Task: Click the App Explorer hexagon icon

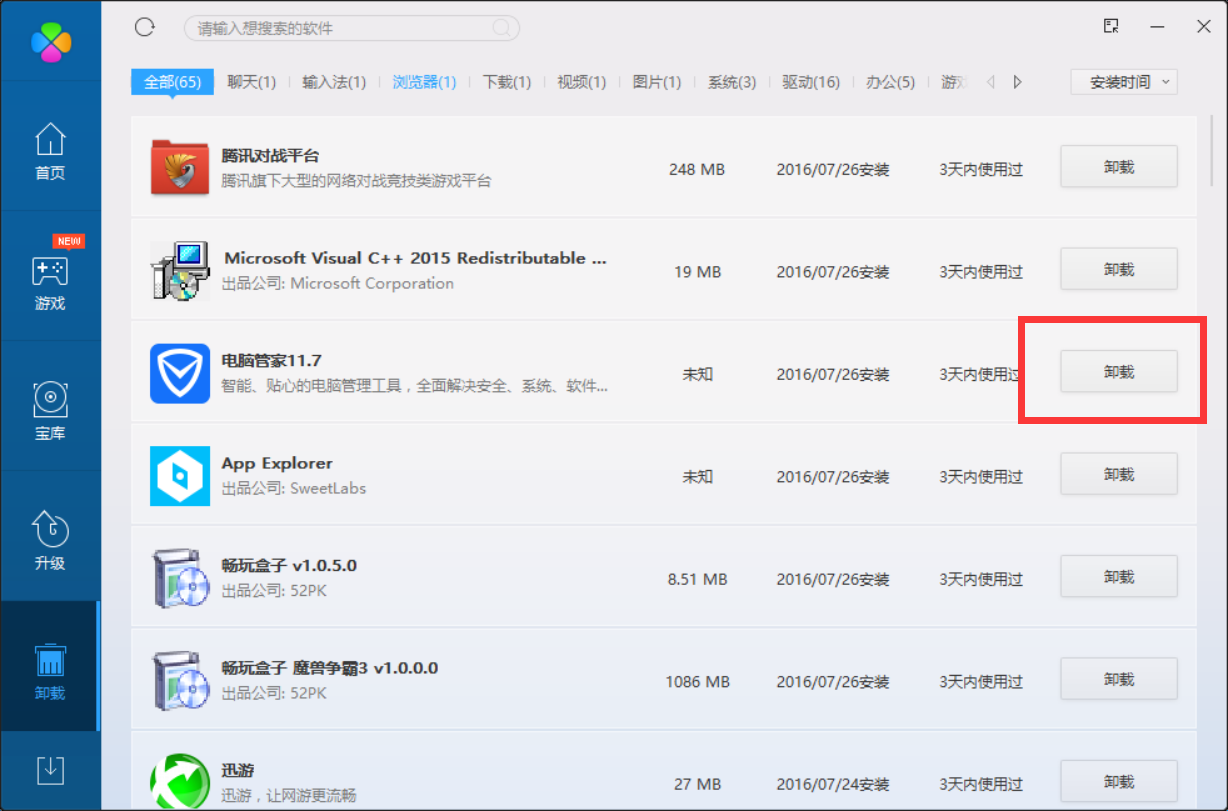Action: [x=180, y=476]
